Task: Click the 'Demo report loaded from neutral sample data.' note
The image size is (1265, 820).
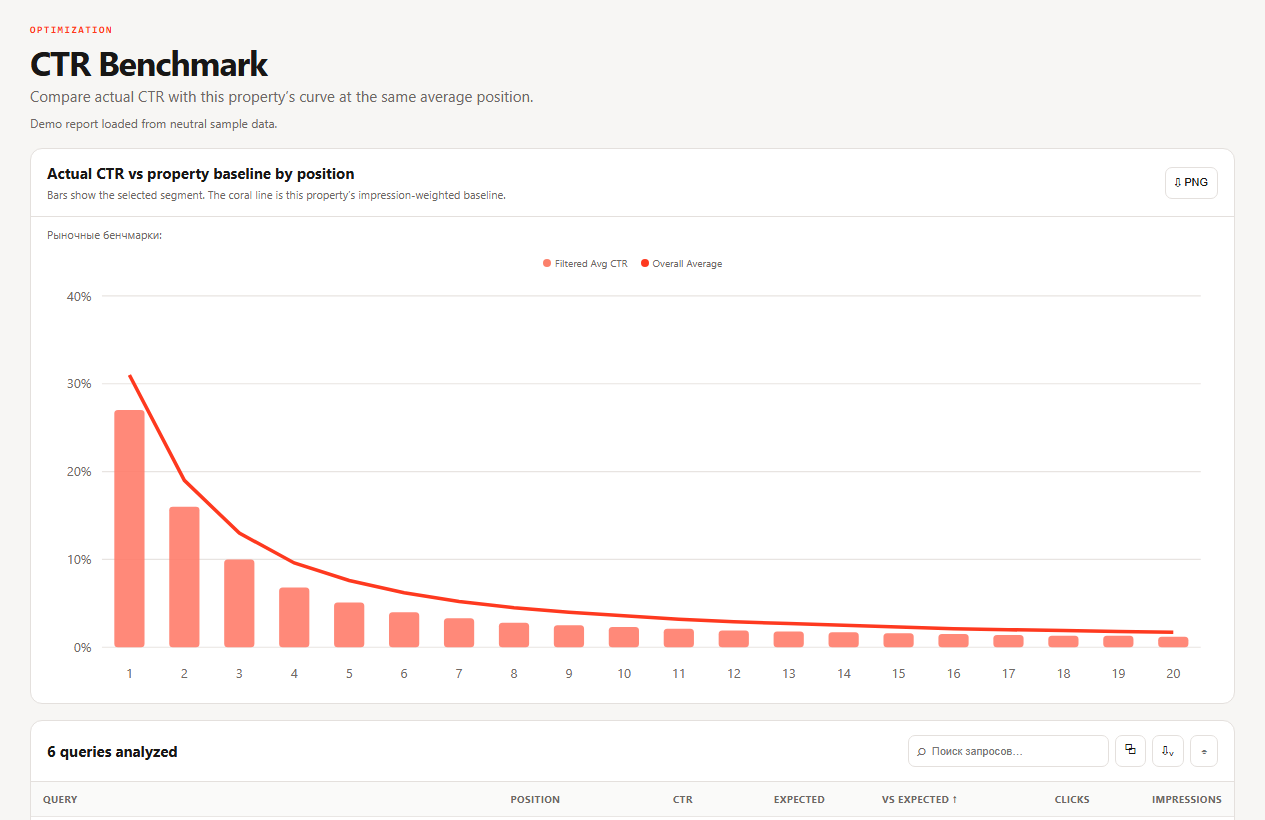Action: tap(153, 125)
